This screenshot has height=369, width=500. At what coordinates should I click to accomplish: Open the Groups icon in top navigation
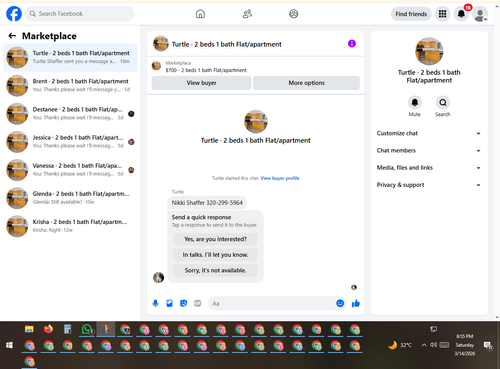point(294,14)
